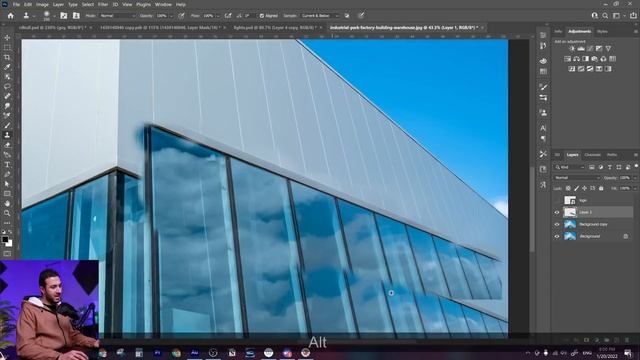This screenshot has width=640, height=360.
Task: Open the options bar Mode dropdown
Action: (117, 16)
